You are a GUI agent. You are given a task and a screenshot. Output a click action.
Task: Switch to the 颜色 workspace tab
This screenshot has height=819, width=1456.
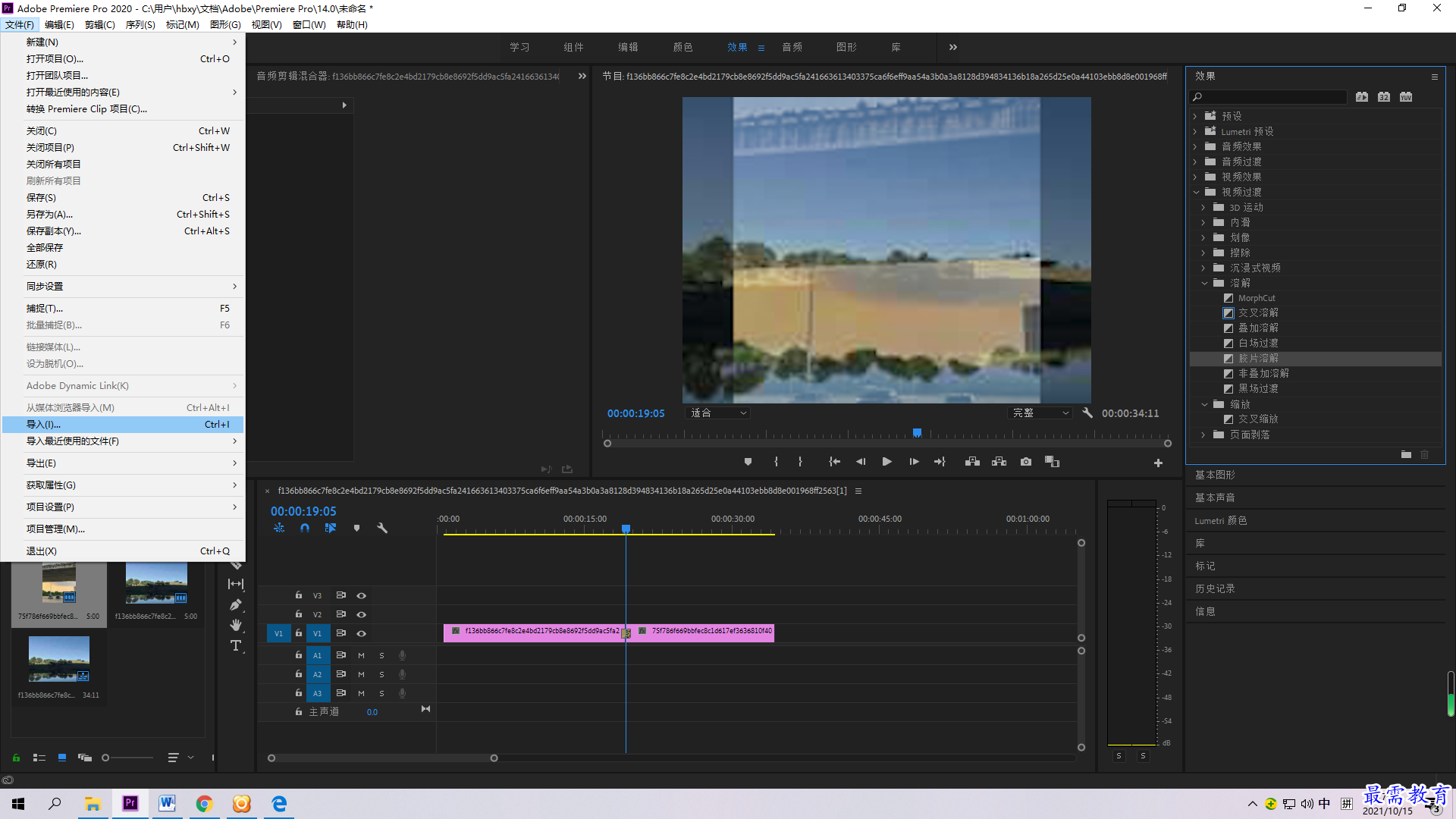point(682,47)
